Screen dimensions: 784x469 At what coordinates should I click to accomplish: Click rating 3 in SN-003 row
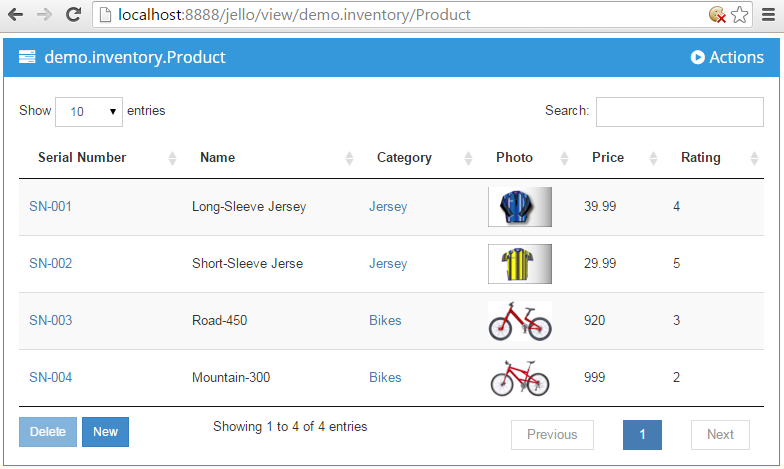(x=676, y=320)
